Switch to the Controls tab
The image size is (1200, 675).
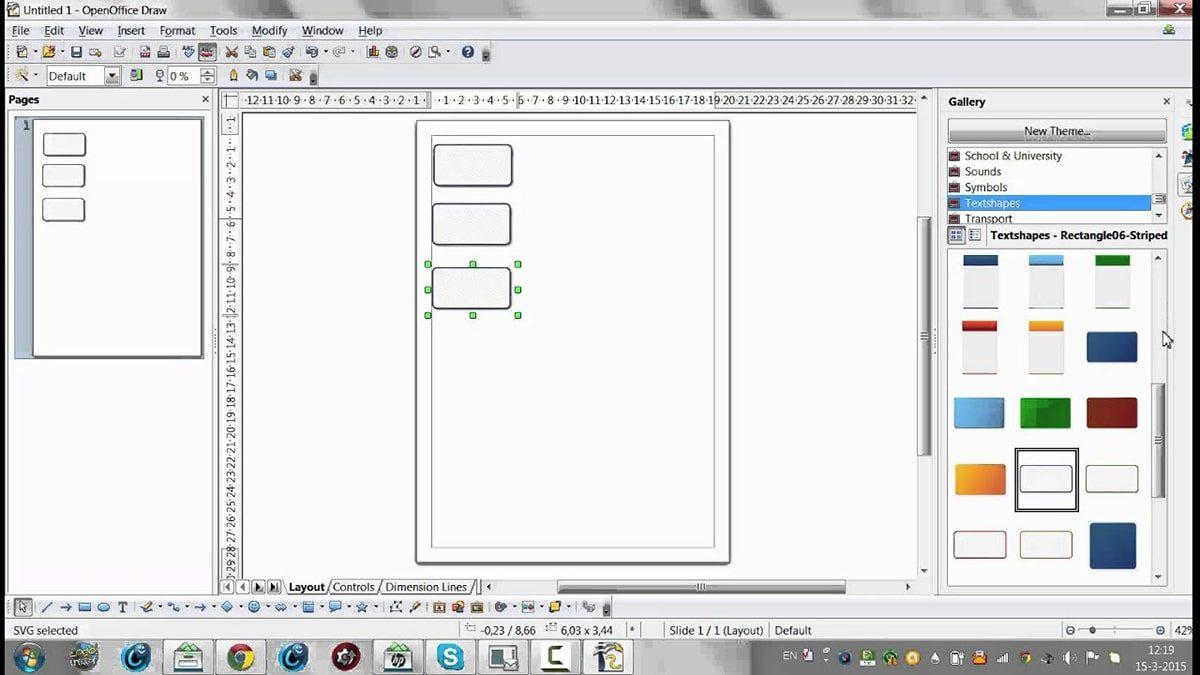click(354, 587)
